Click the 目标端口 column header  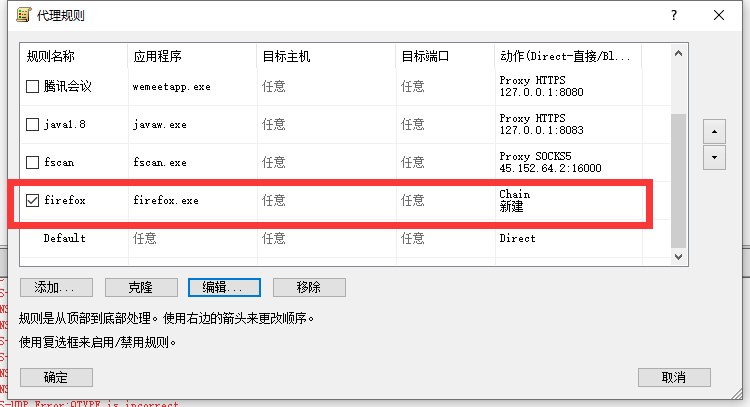[x=443, y=56]
